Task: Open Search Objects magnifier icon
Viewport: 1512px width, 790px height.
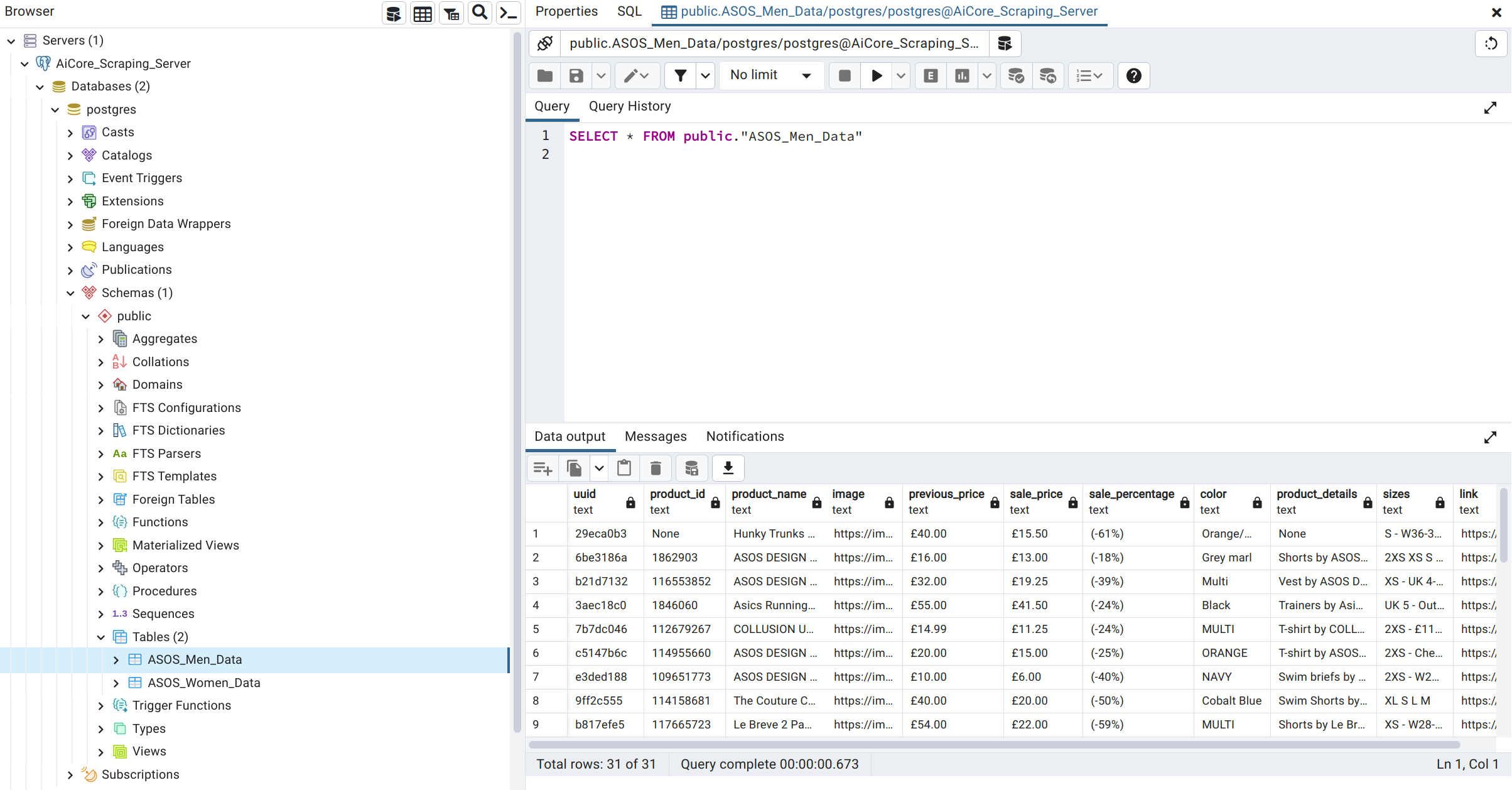Action: [480, 13]
